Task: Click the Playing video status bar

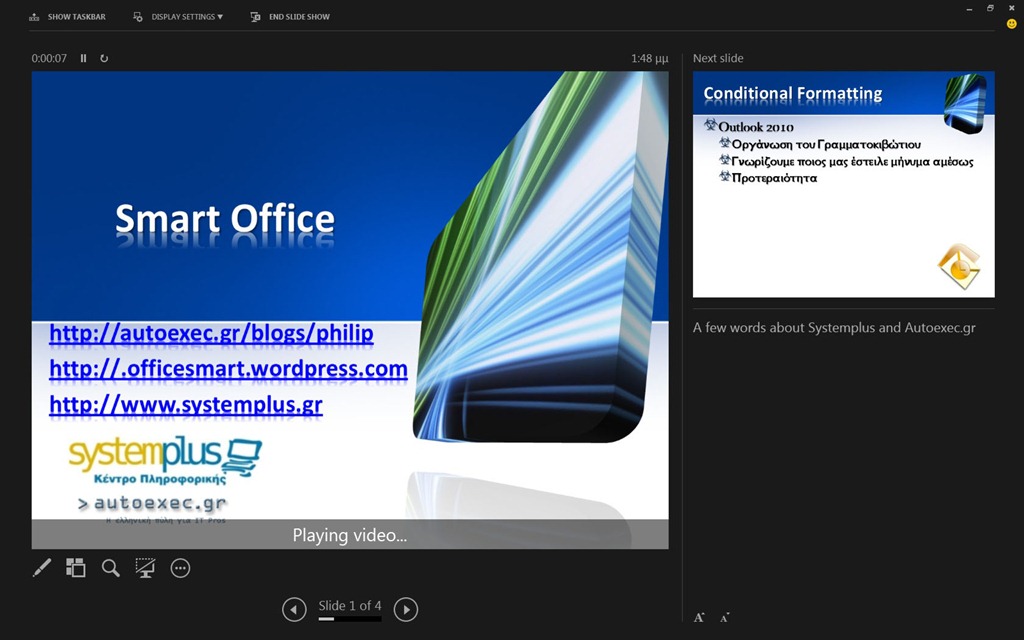Action: click(350, 535)
